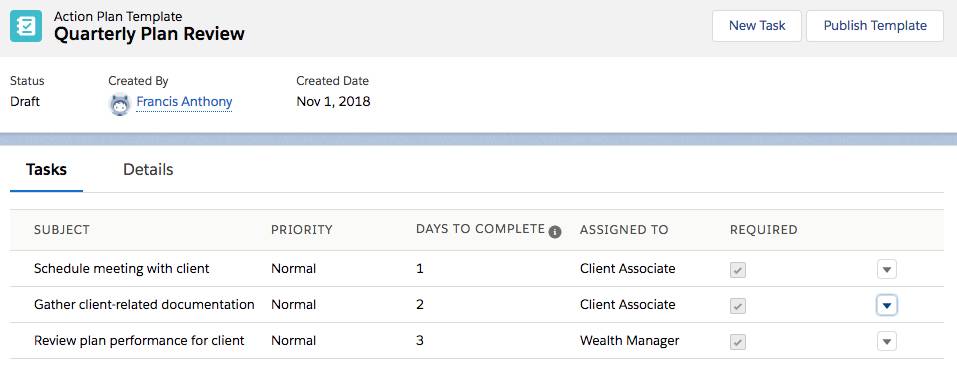This screenshot has height=367, width=957.
Task: Switch to the Details tab
Action: [x=148, y=169]
